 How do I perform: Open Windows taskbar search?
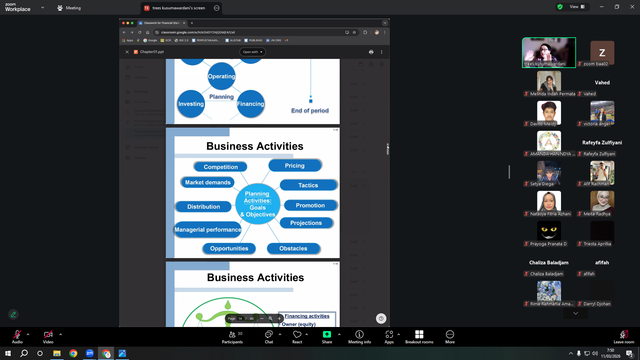click(x=24, y=353)
